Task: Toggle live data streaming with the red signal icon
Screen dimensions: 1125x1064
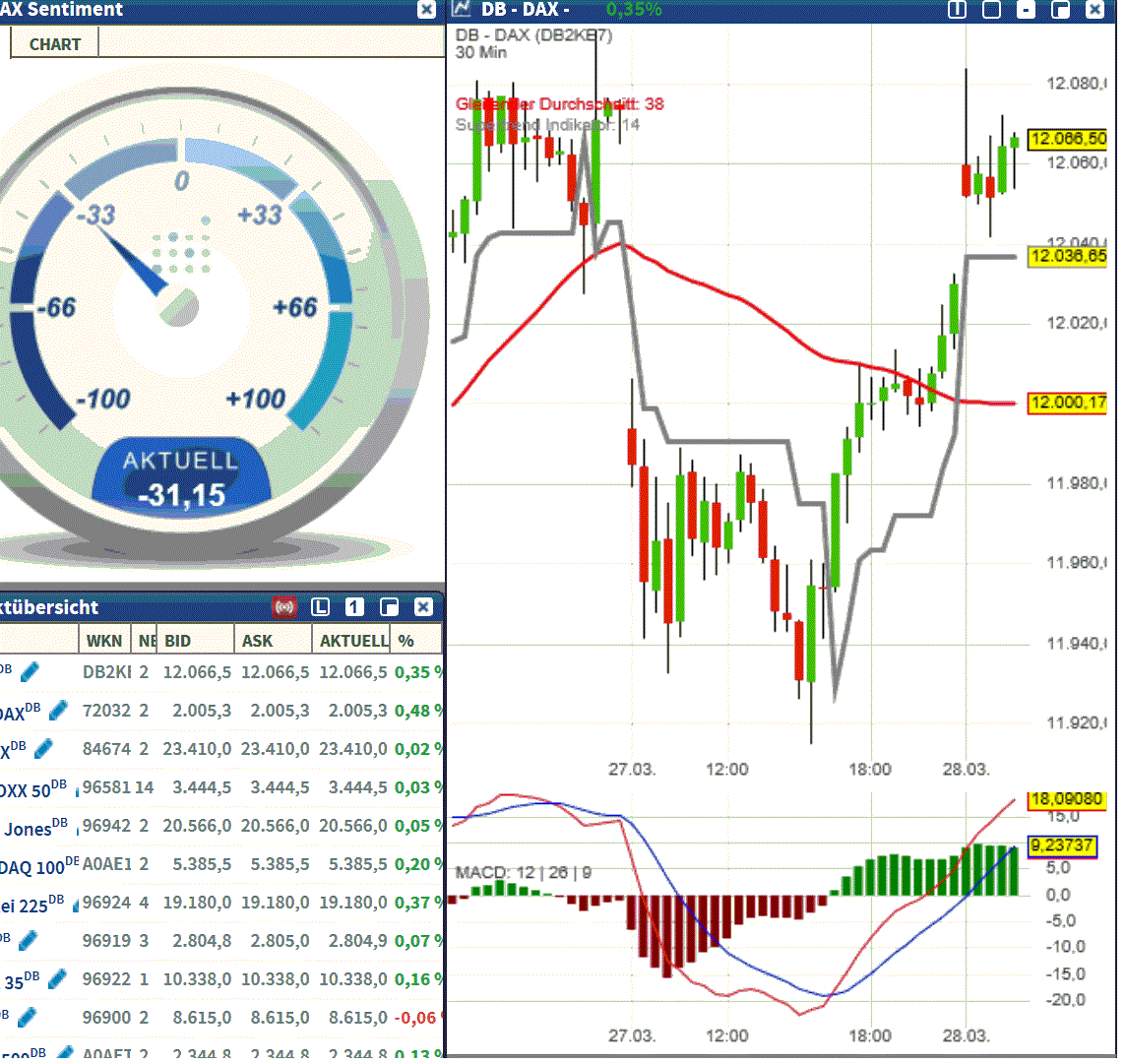Action: 284,607
